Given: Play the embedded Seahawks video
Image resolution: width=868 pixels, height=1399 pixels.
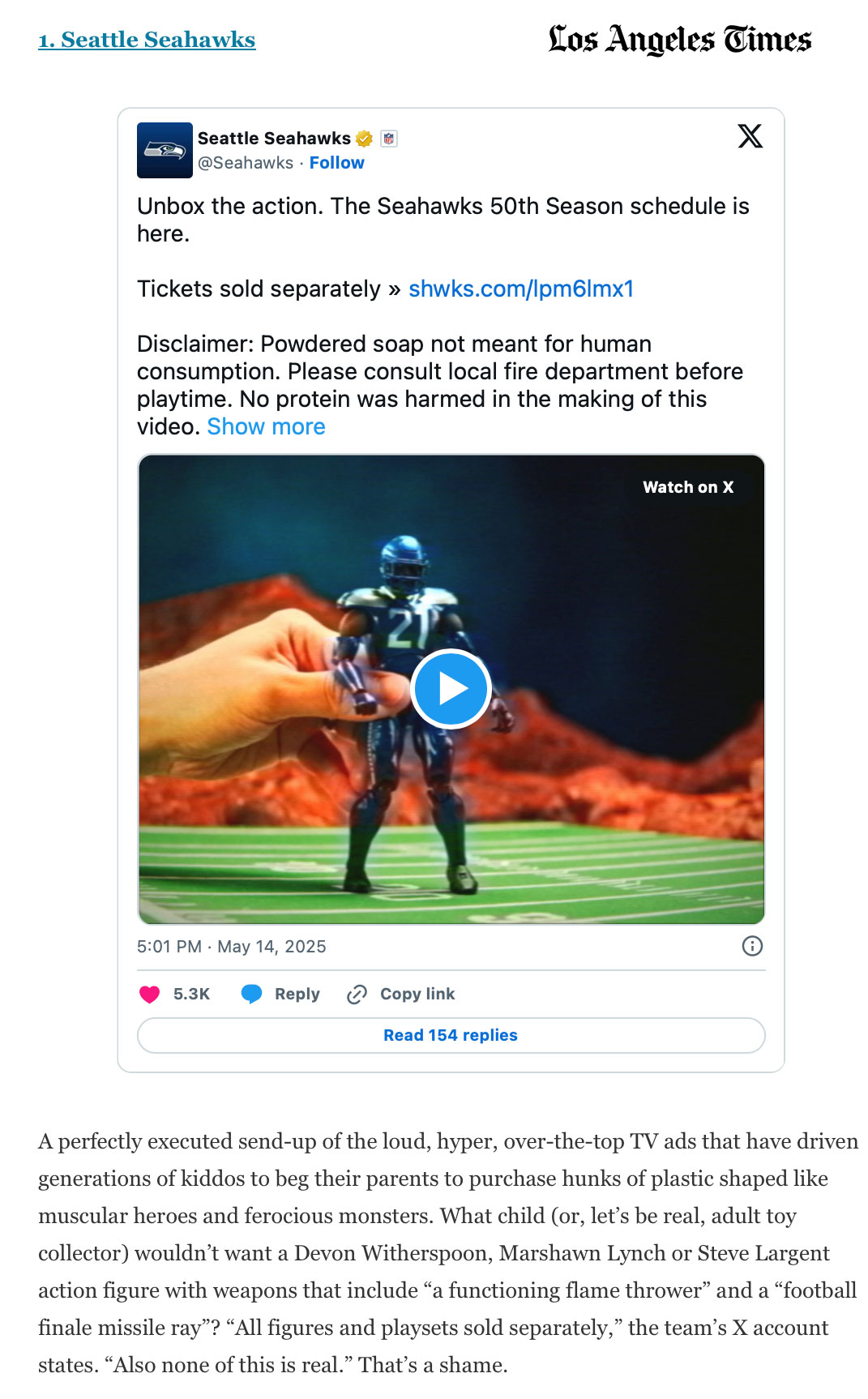Looking at the screenshot, I should (x=451, y=689).
